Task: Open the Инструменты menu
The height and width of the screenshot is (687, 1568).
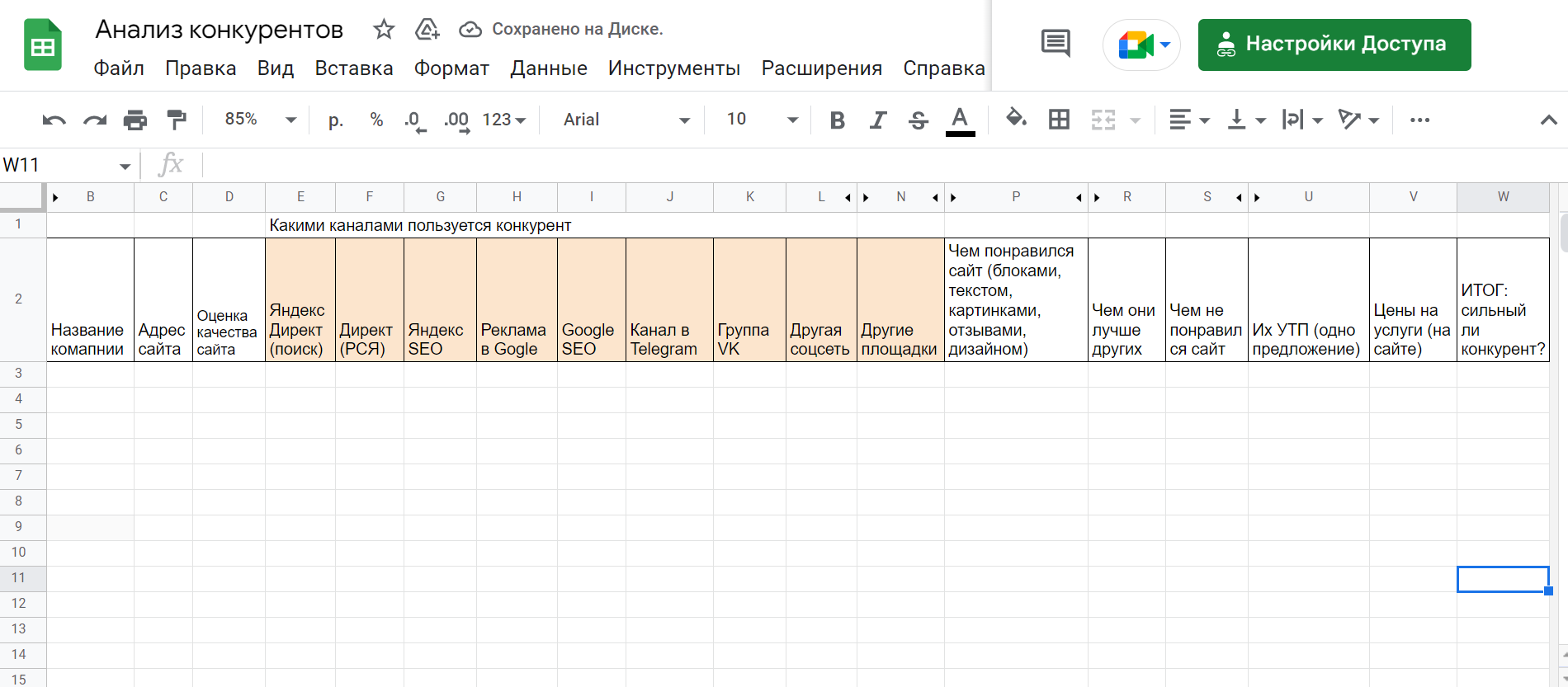Action: point(674,68)
